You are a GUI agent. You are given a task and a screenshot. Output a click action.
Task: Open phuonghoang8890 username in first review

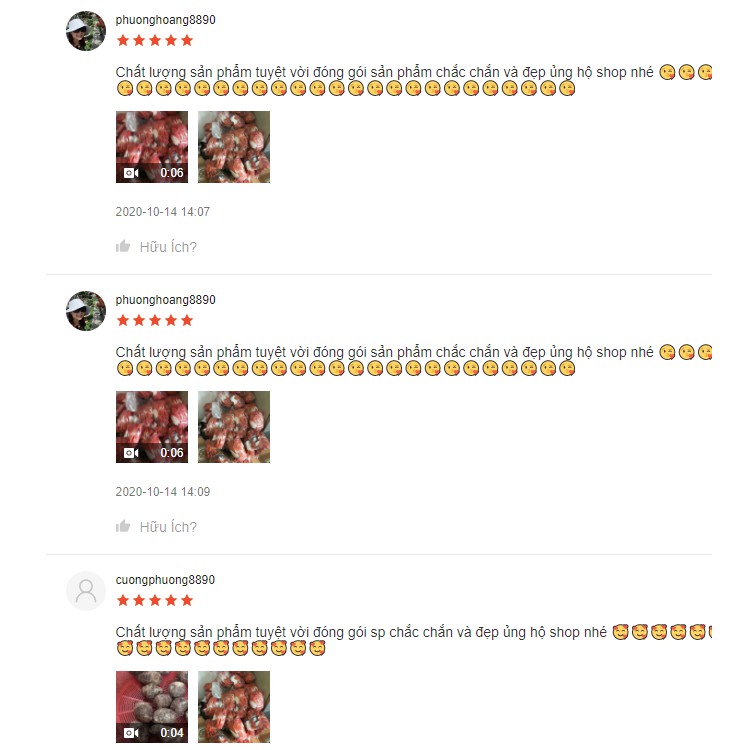165,20
